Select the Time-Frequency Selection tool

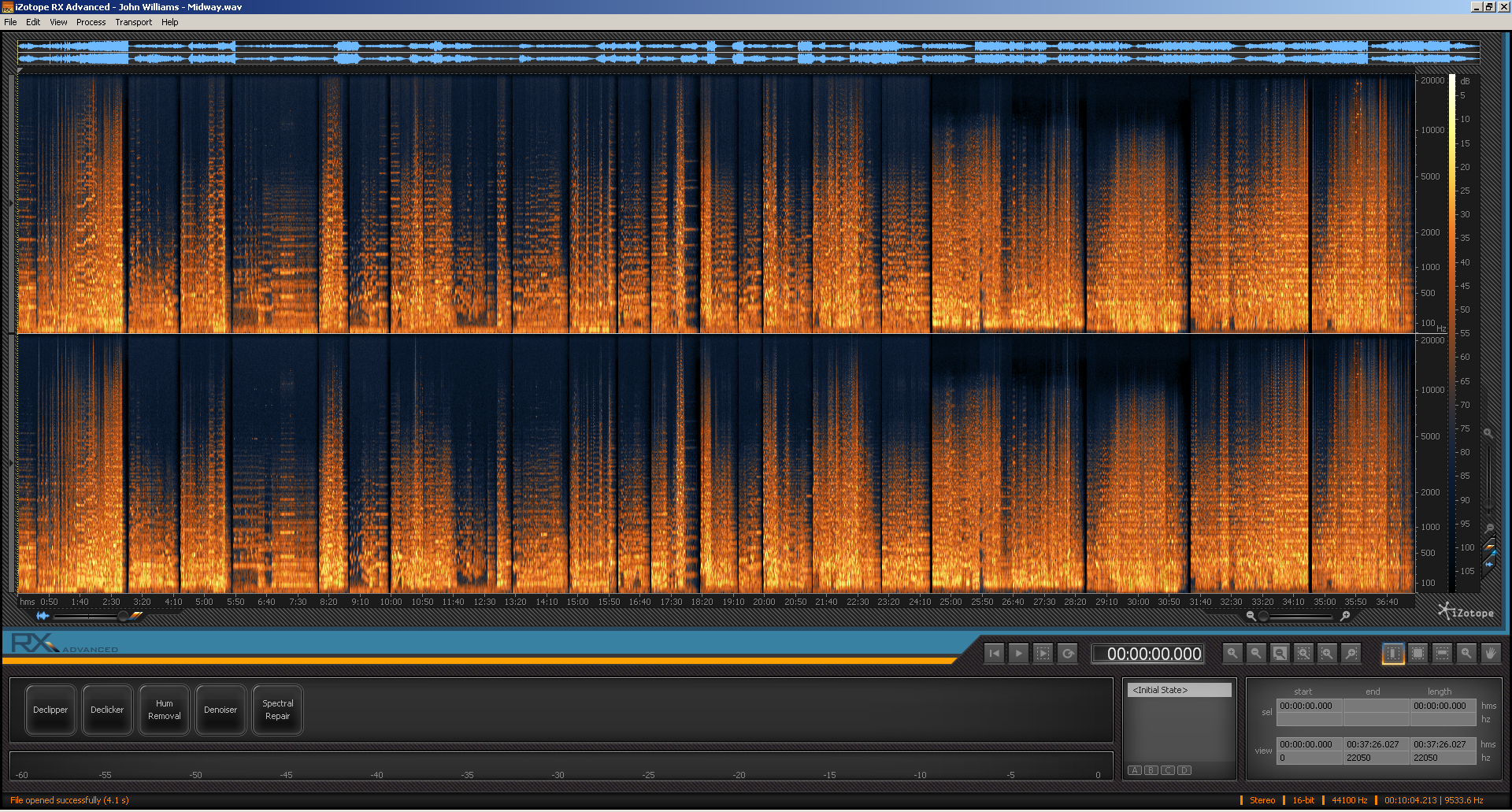[x=1417, y=653]
